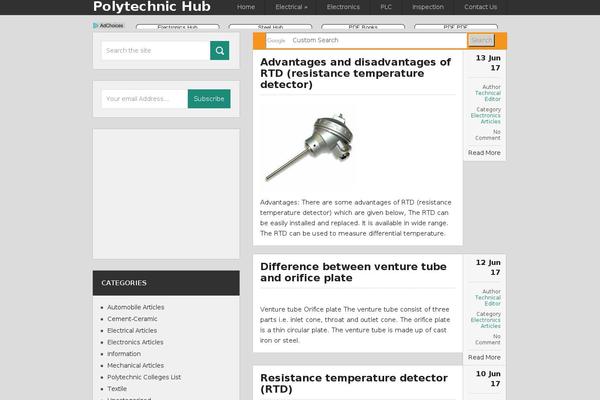Go to Home in the navigation bar
The height and width of the screenshot is (400, 600).
(246, 7)
